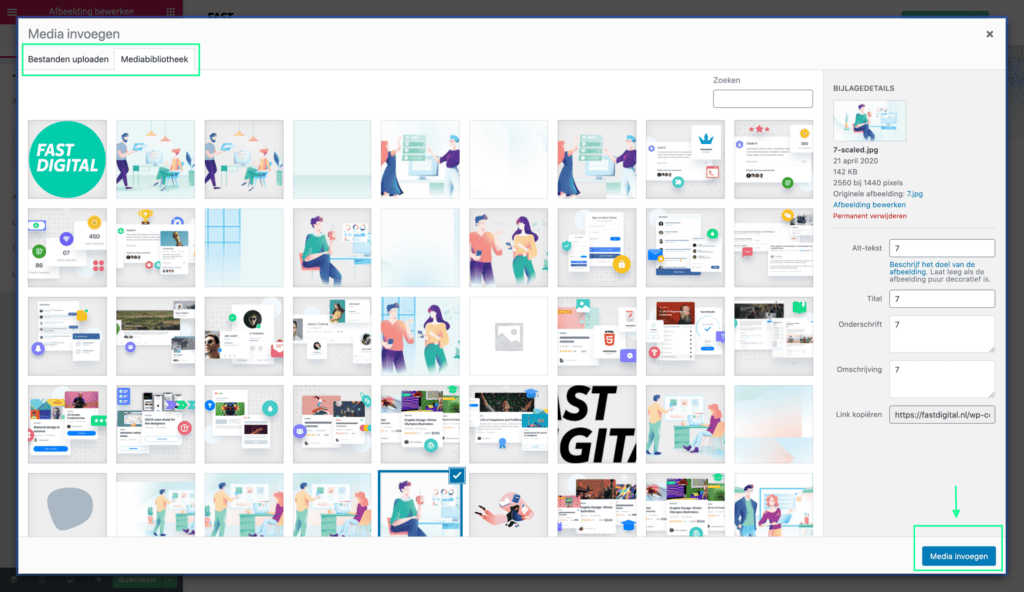Close the Media invoegen dialog
Viewport: 1024px width, 592px height.
[990, 34]
